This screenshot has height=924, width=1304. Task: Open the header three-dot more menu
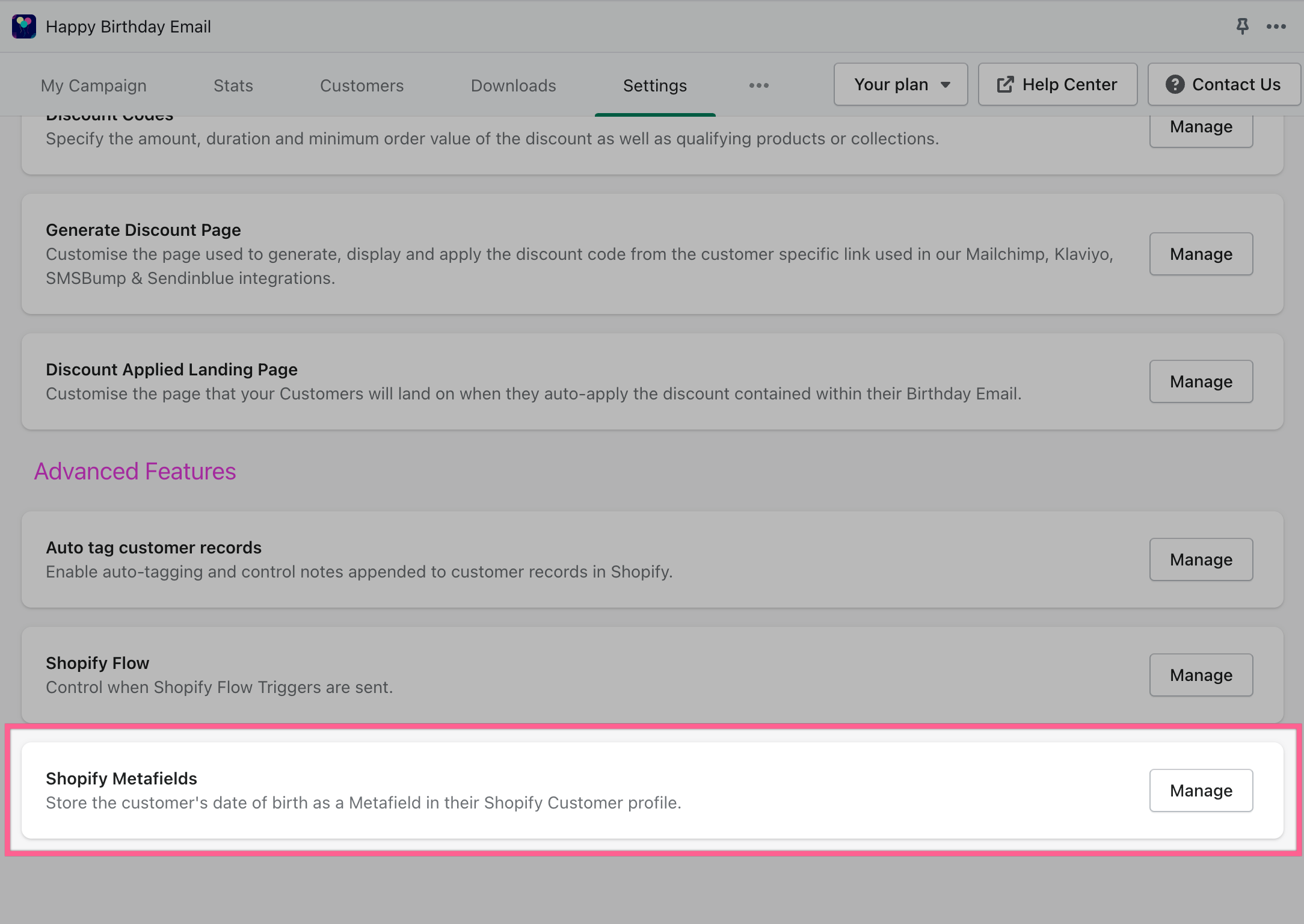[x=1276, y=26]
